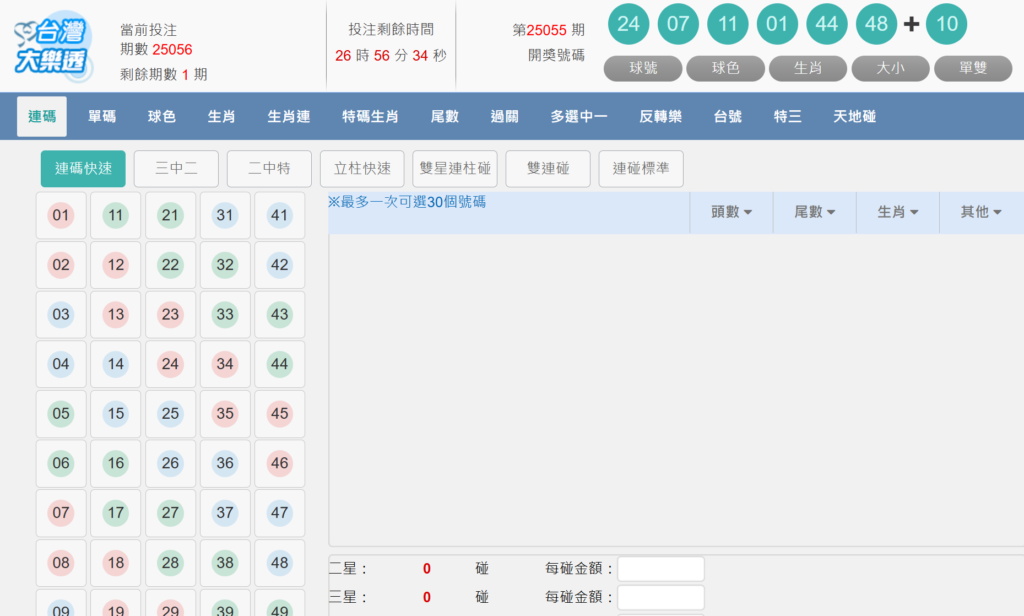Open the 頭數 filter dropdown
Viewport: 1024px width, 616px height.
click(x=731, y=212)
